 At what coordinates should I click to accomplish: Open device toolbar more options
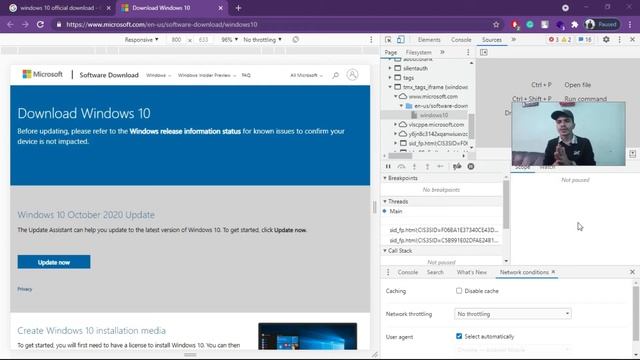371,40
